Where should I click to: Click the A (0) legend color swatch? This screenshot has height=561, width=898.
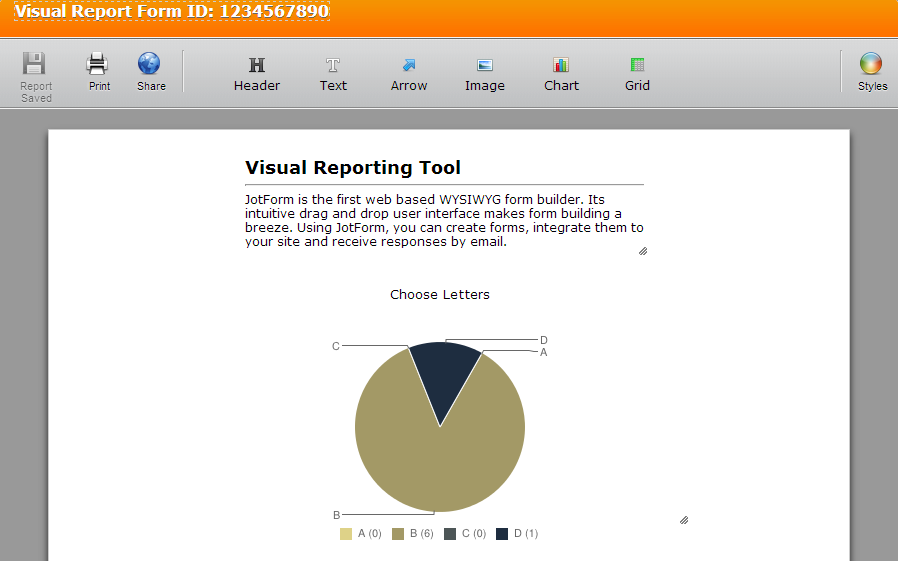pos(346,534)
